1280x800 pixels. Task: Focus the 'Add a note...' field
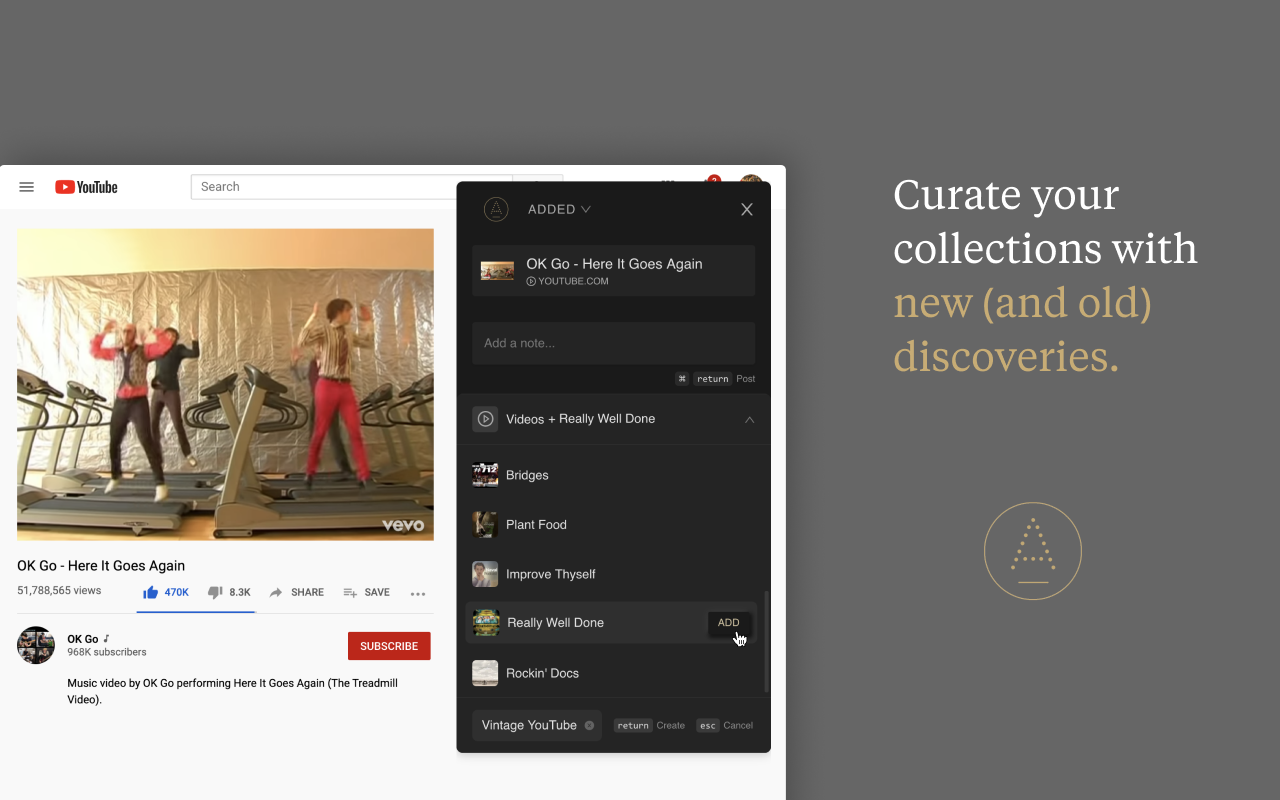[614, 343]
